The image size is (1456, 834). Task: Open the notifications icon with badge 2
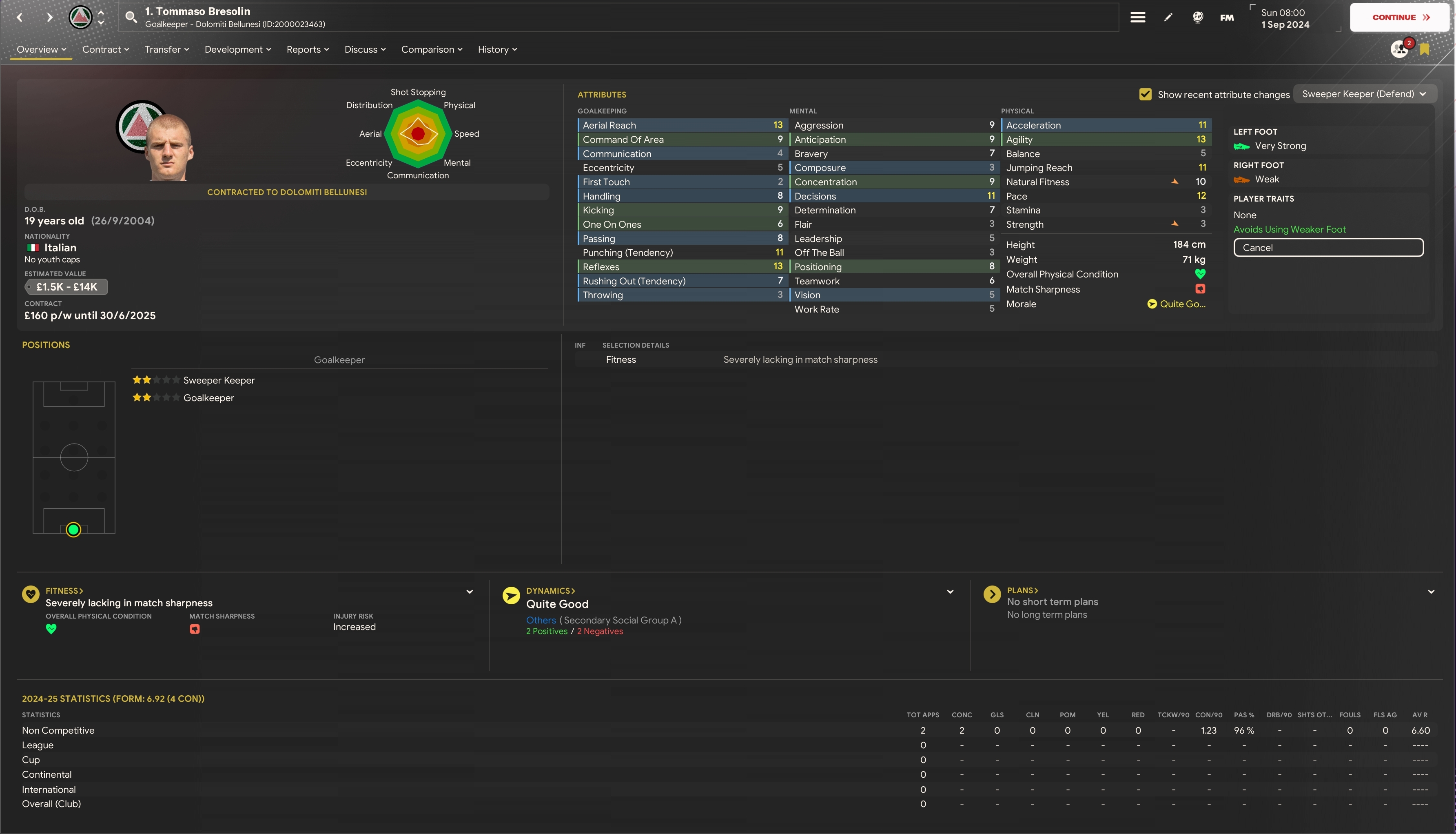point(1400,49)
